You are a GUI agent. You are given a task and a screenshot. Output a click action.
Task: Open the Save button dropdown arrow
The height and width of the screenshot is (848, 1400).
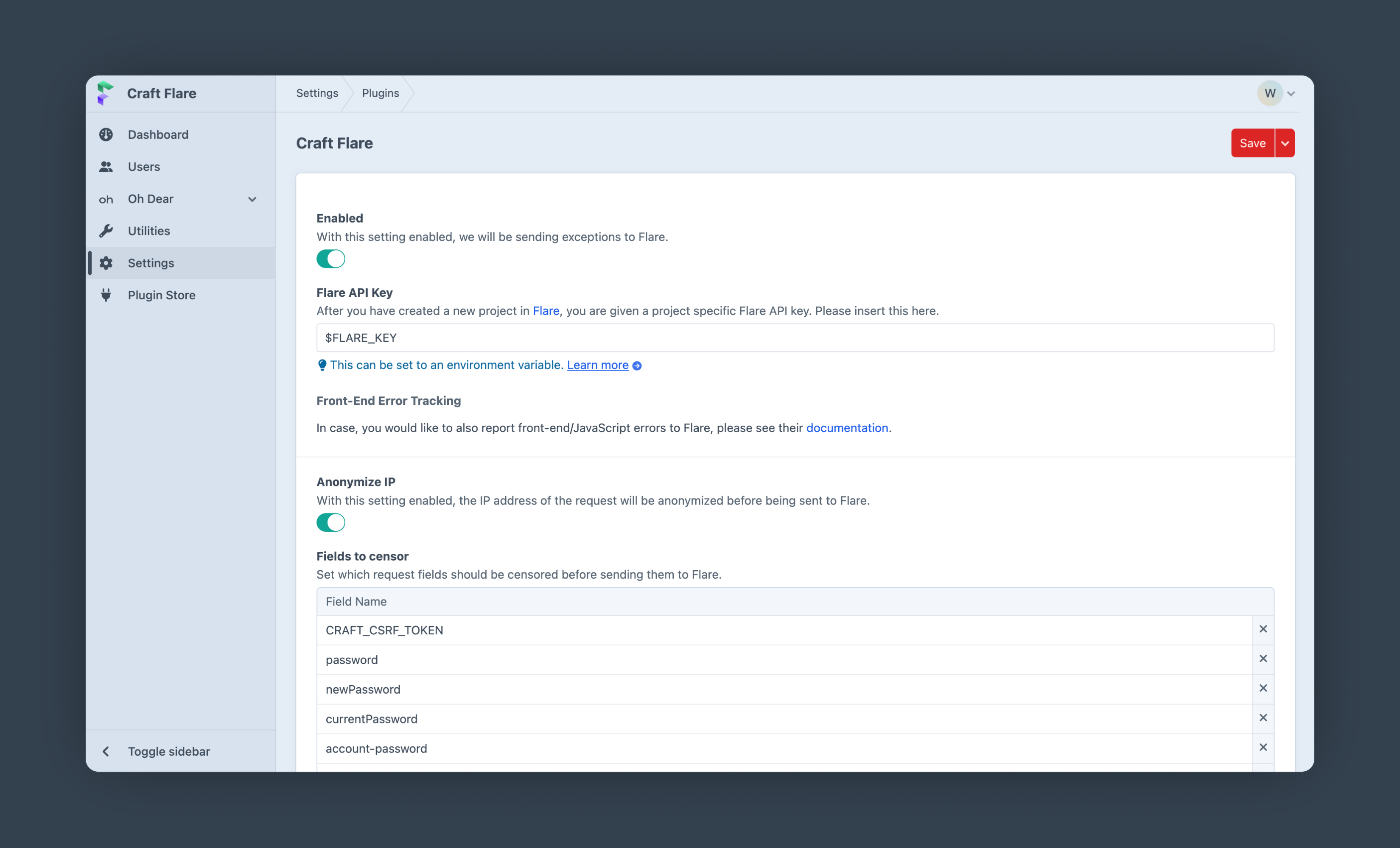(x=1285, y=143)
